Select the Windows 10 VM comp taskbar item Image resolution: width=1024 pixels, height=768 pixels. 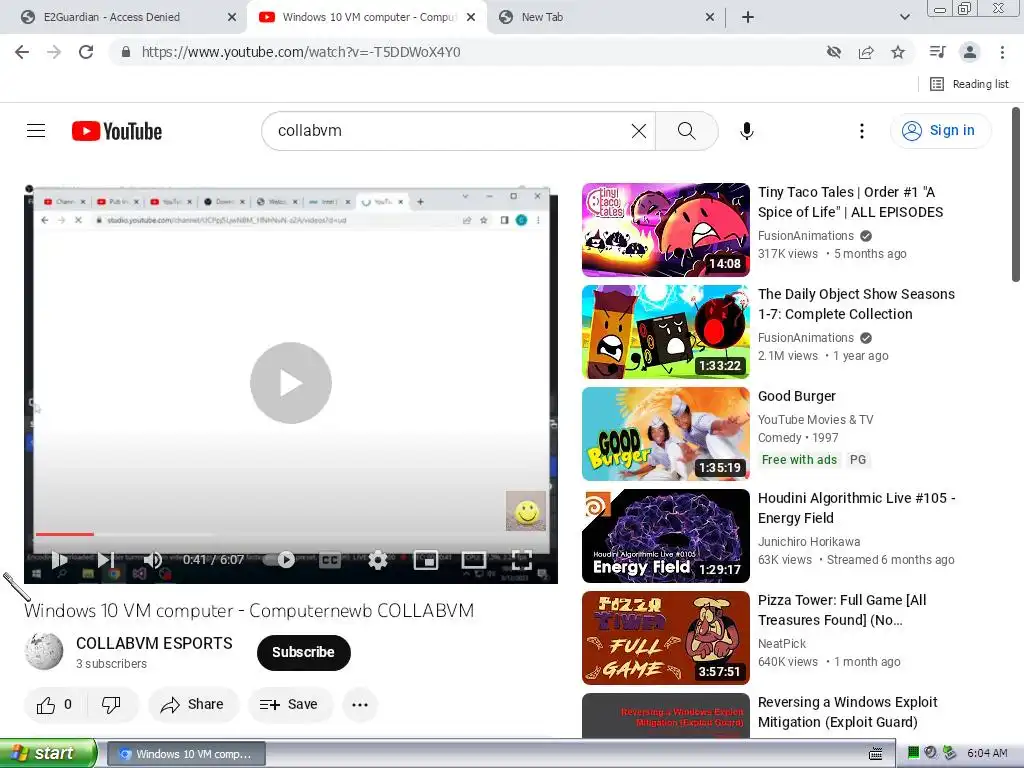pos(186,754)
